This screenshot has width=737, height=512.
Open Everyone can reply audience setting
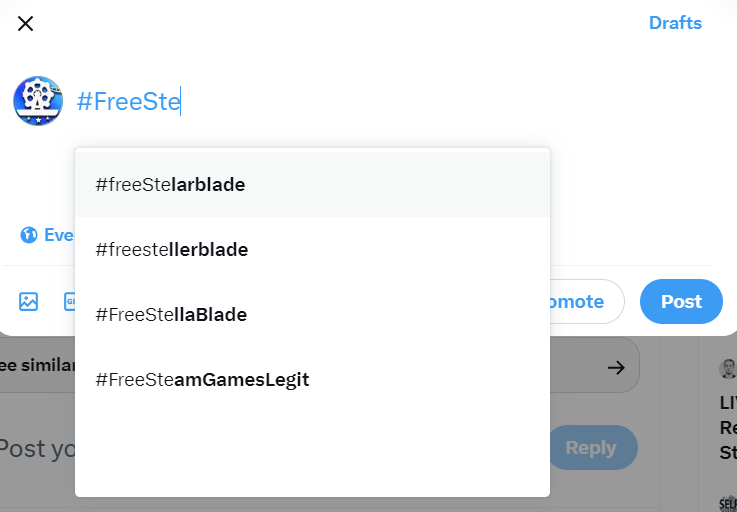click(x=58, y=235)
